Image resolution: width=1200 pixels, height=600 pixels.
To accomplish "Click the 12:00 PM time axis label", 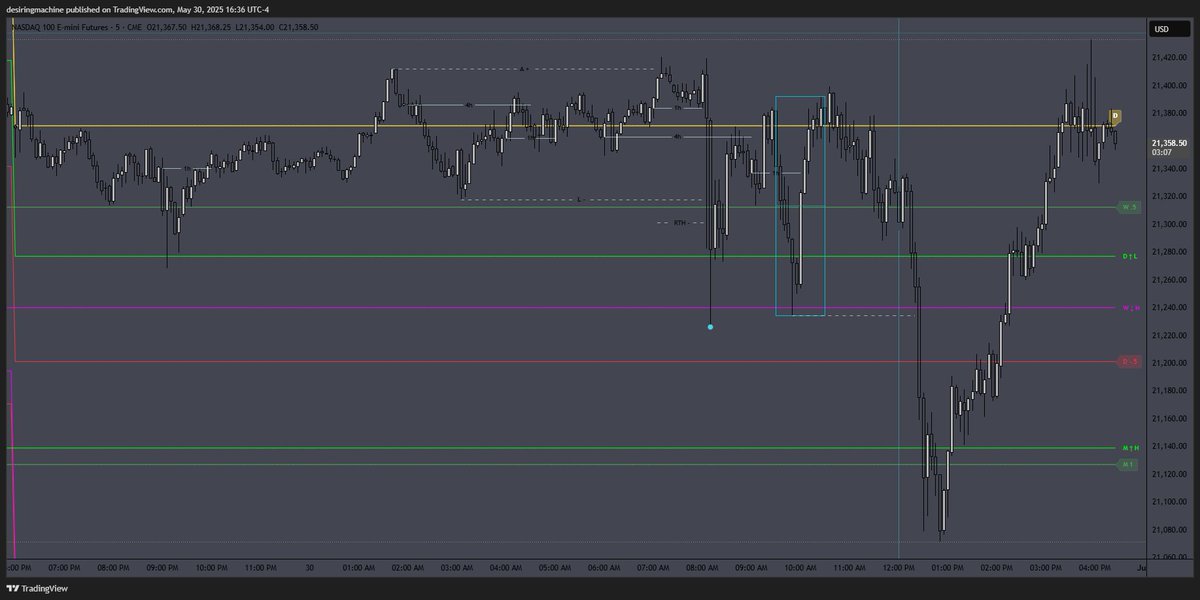I will (898, 568).
